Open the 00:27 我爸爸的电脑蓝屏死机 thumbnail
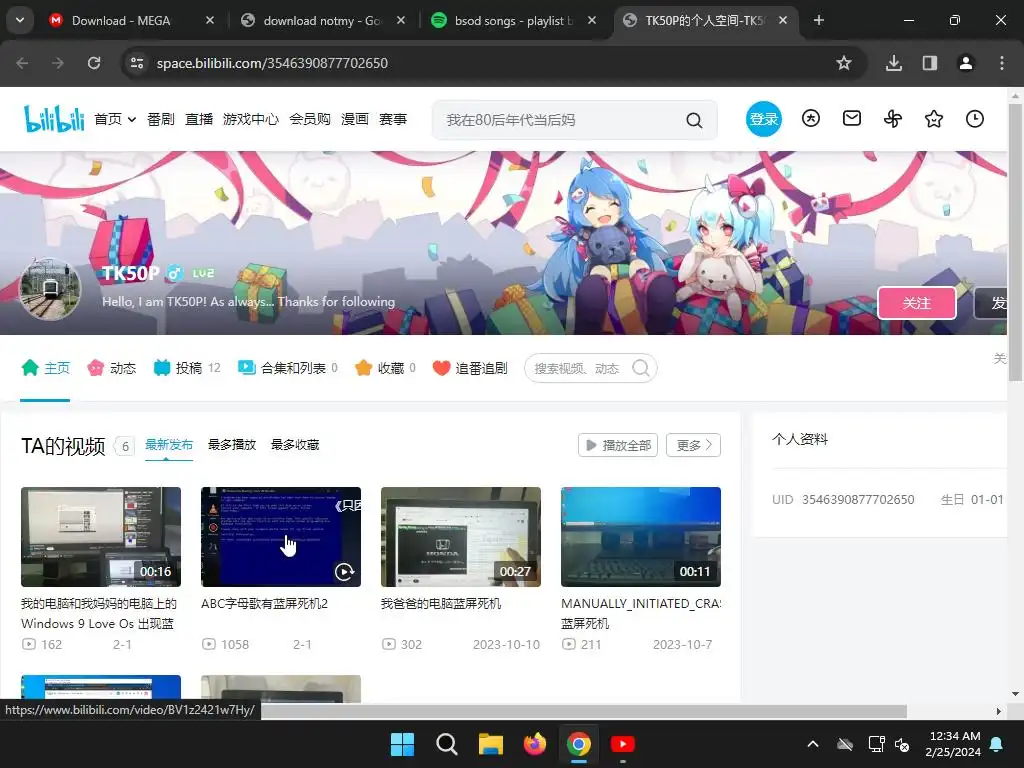The width and height of the screenshot is (1024, 768). tap(460, 537)
